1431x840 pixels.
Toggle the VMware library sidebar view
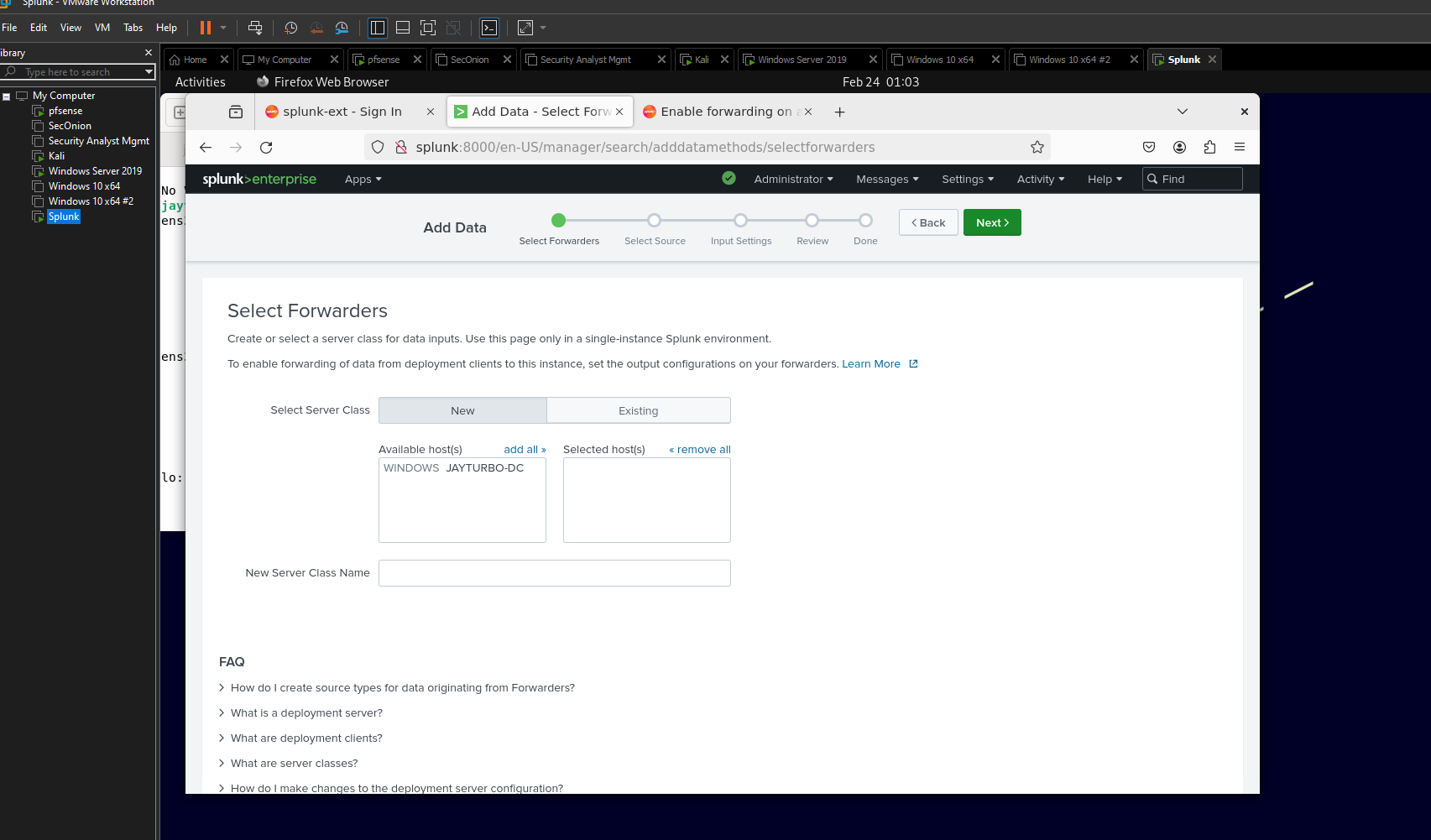click(378, 28)
